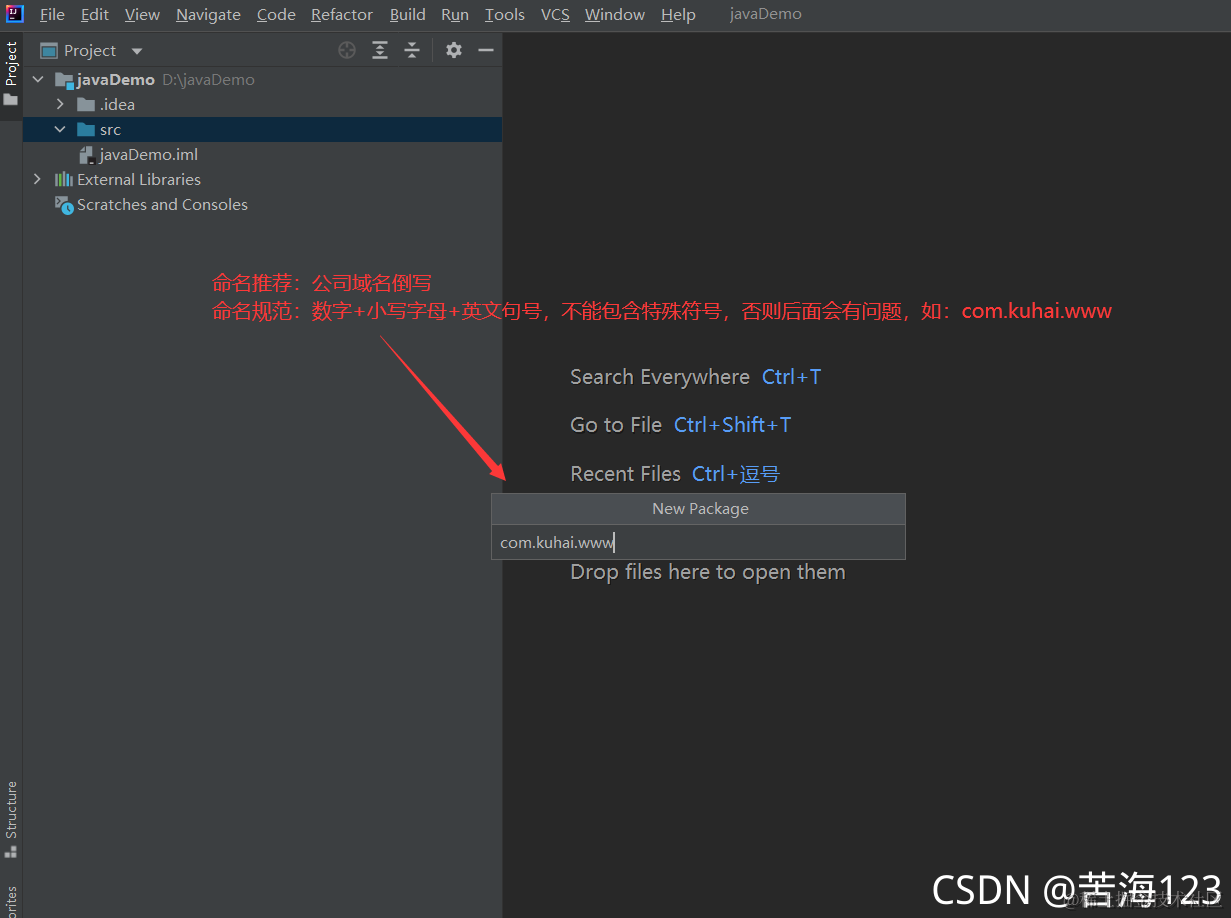
Task: Open the Edit menu
Action: tap(95, 15)
